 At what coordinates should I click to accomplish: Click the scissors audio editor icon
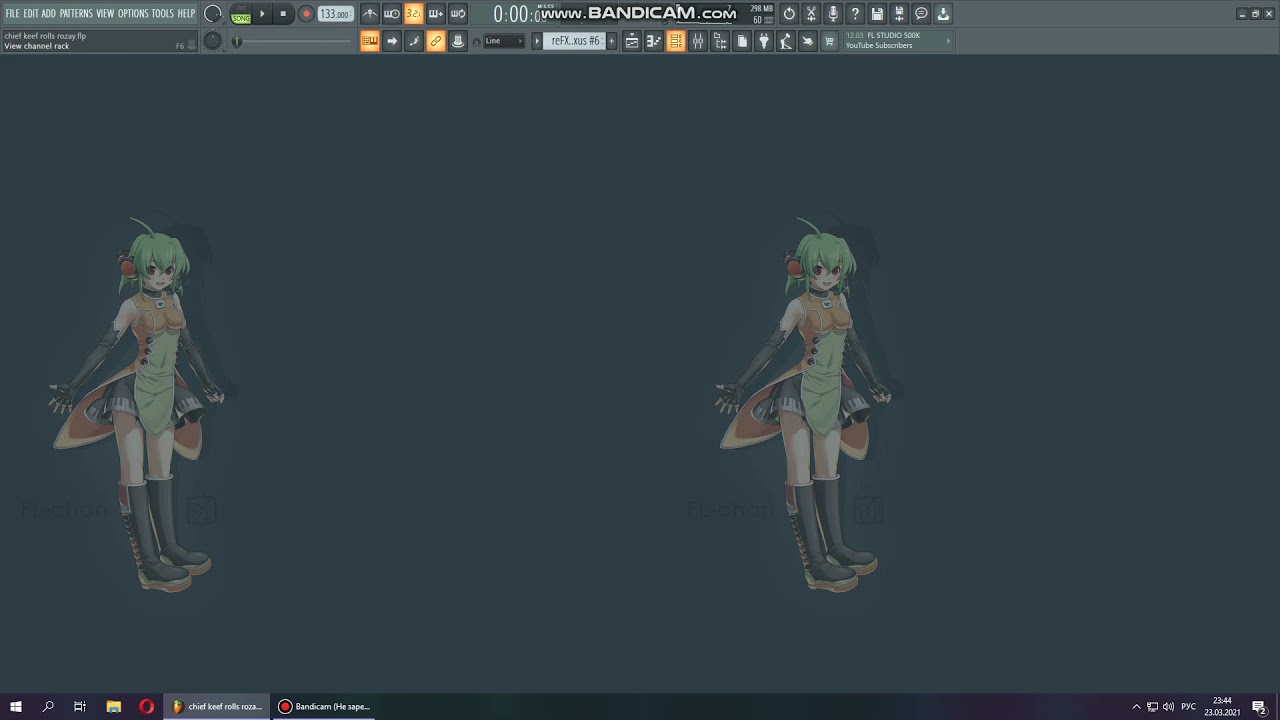tap(811, 14)
